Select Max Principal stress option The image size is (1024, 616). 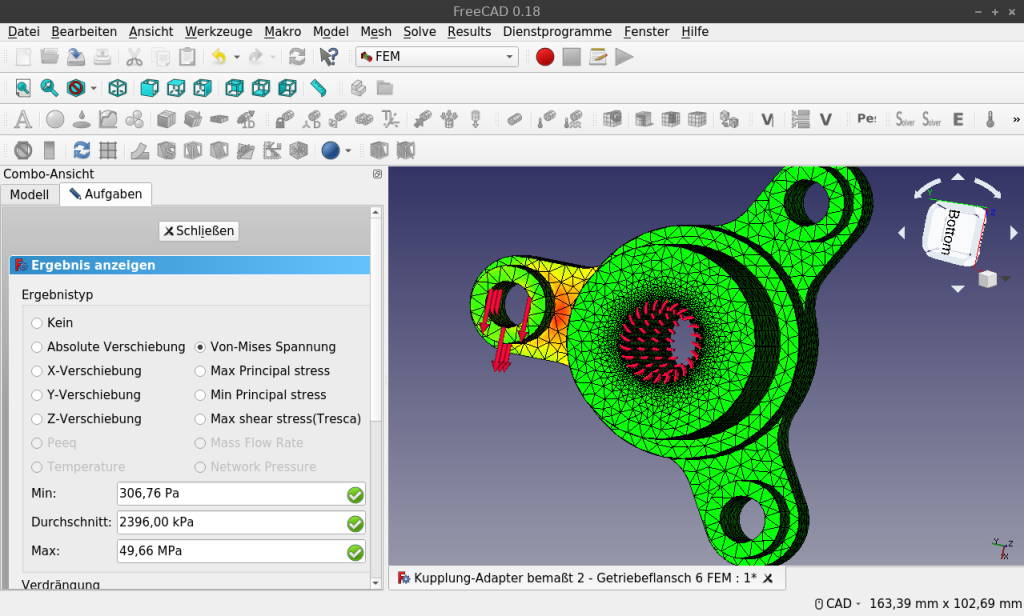201,371
